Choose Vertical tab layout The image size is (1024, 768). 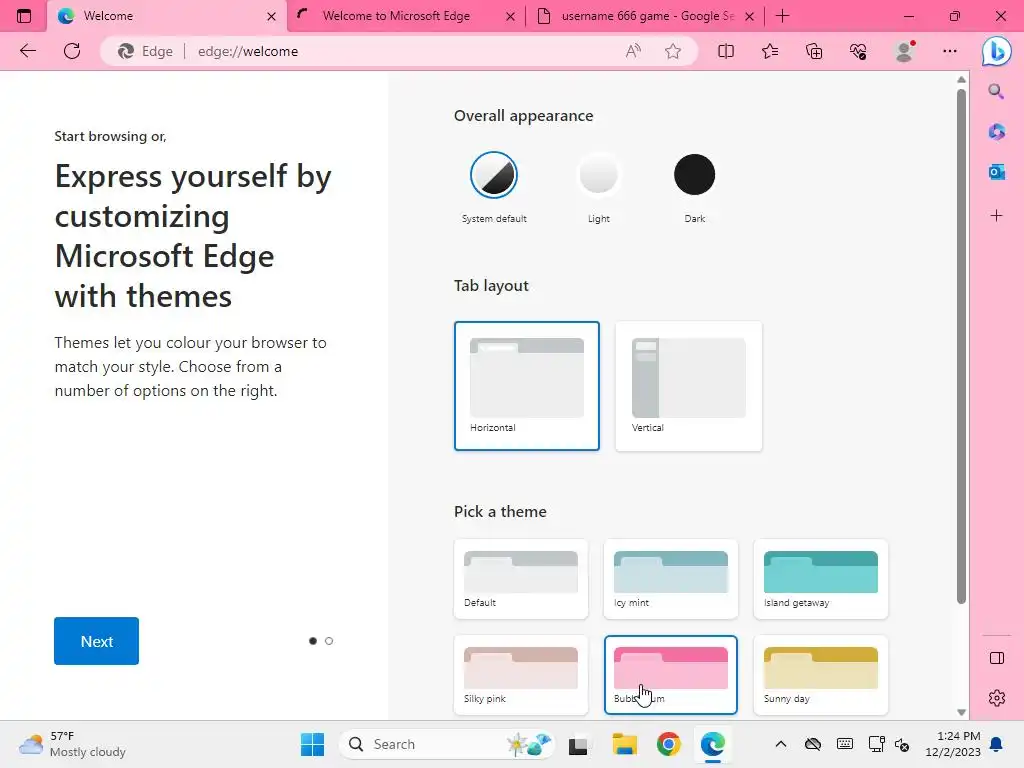click(x=688, y=386)
